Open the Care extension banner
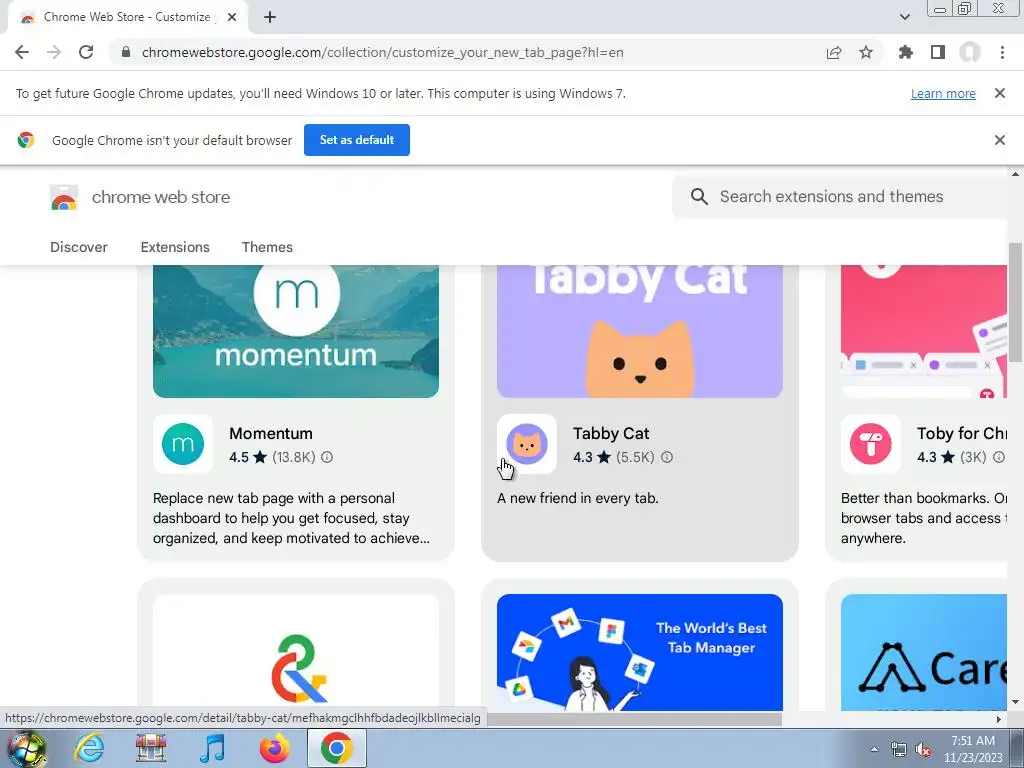 click(923, 652)
